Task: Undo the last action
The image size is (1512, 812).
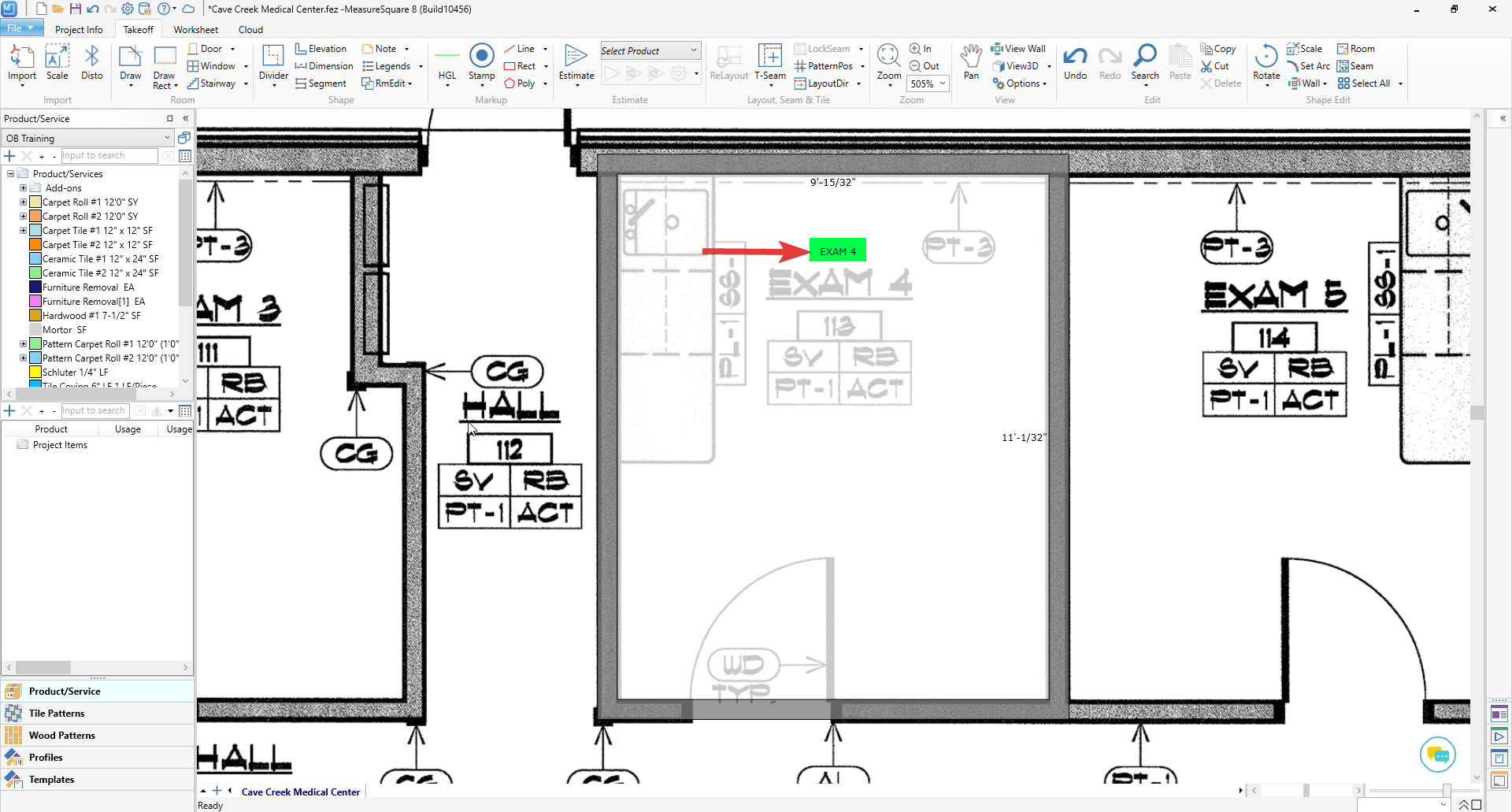Action: [x=1076, y=63]
